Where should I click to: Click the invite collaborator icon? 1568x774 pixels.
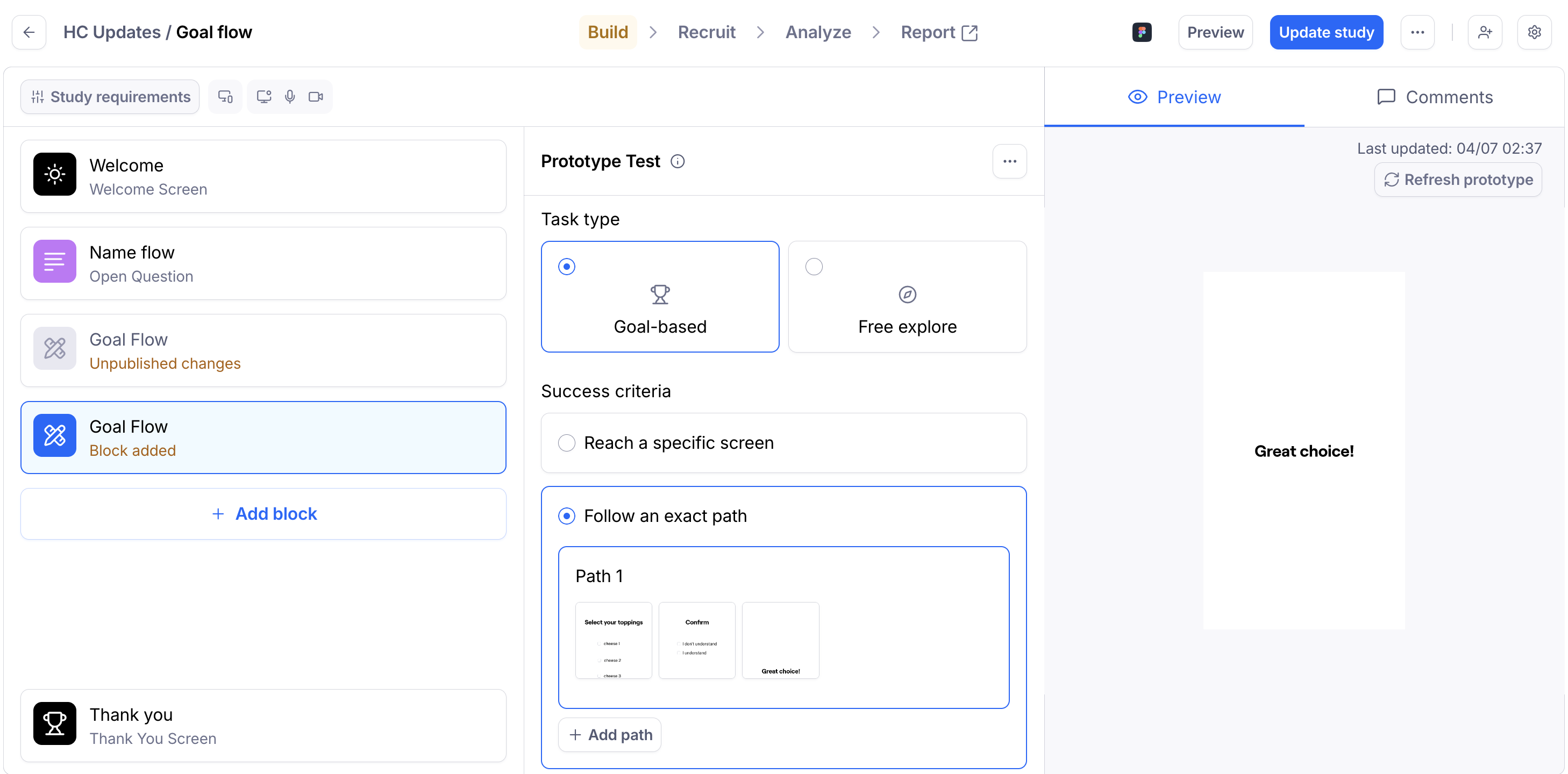click(x=1485, y=32)
